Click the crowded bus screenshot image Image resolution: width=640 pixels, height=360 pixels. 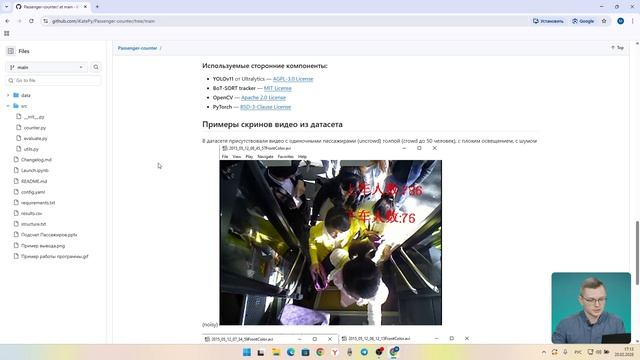click(330, 242)
